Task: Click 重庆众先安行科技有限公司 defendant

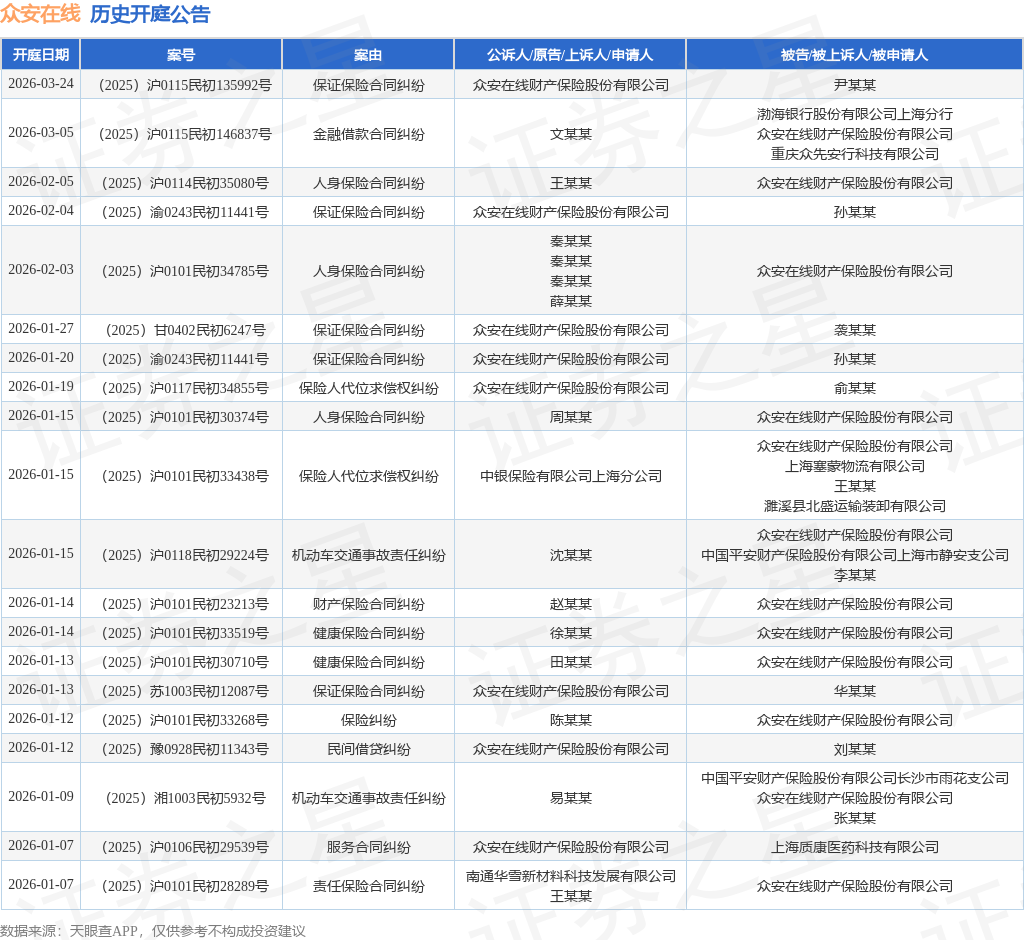Action: click(855, 154)
